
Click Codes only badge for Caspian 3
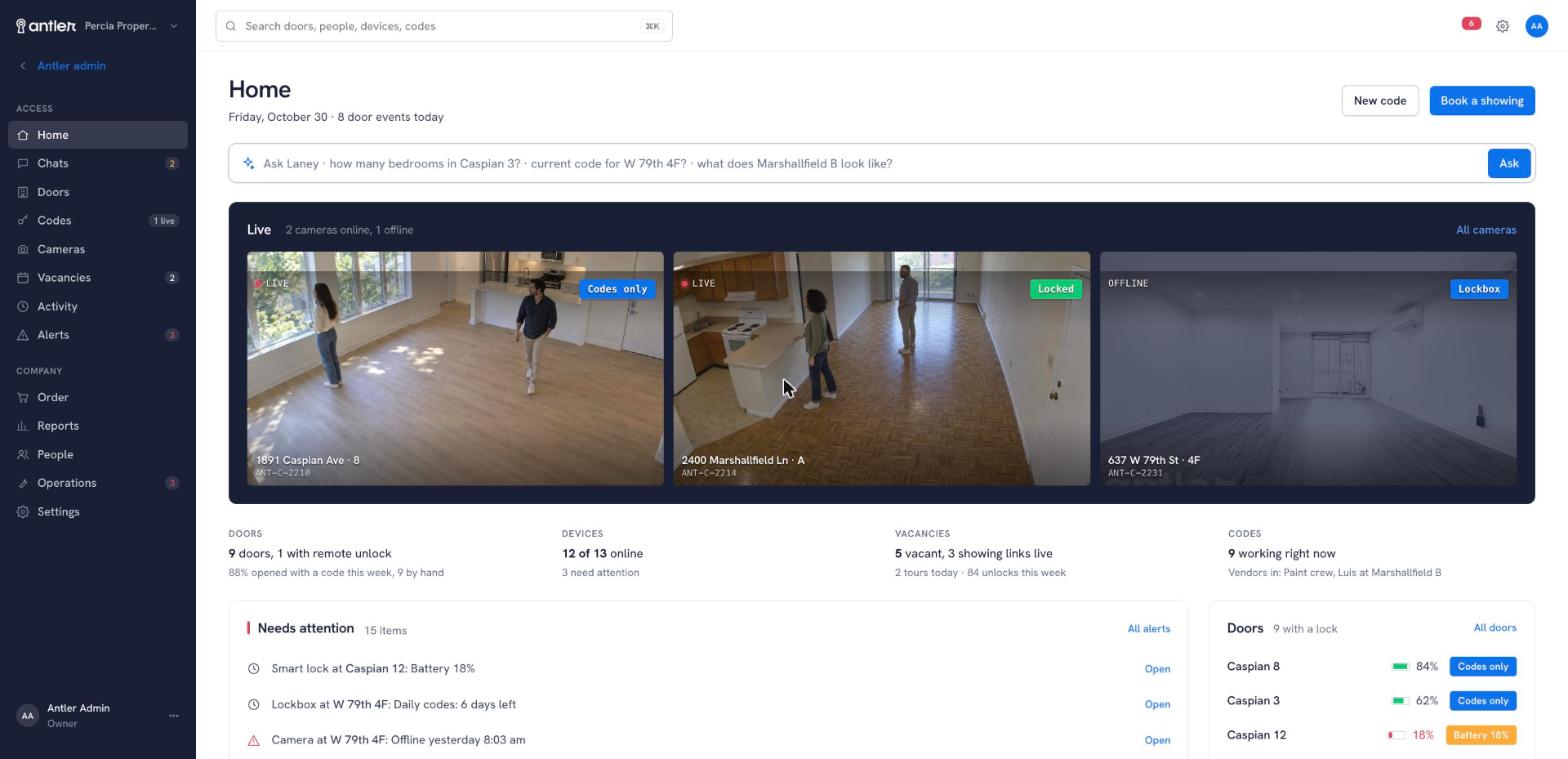pyautogui.click(x=1482, y=701)
